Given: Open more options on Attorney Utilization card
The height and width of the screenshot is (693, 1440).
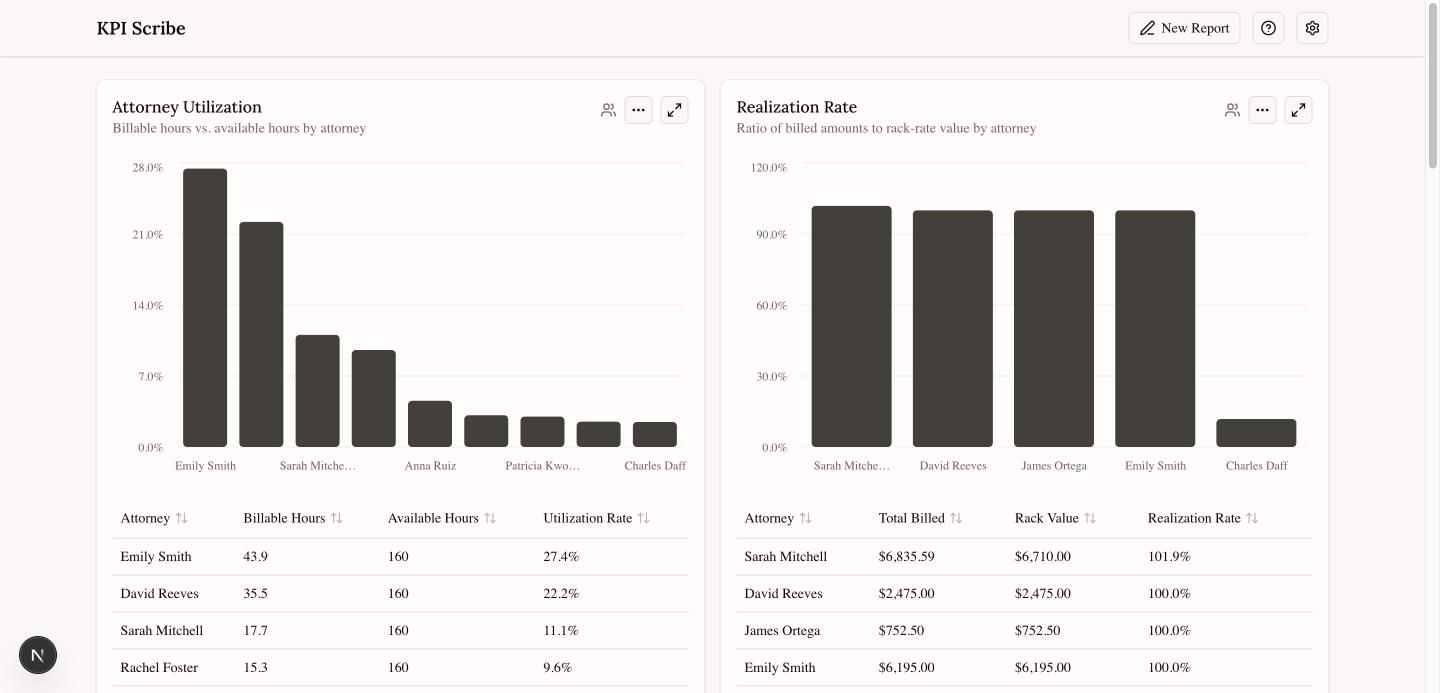Looking at the screenshot, I should [x=638, y=110].
